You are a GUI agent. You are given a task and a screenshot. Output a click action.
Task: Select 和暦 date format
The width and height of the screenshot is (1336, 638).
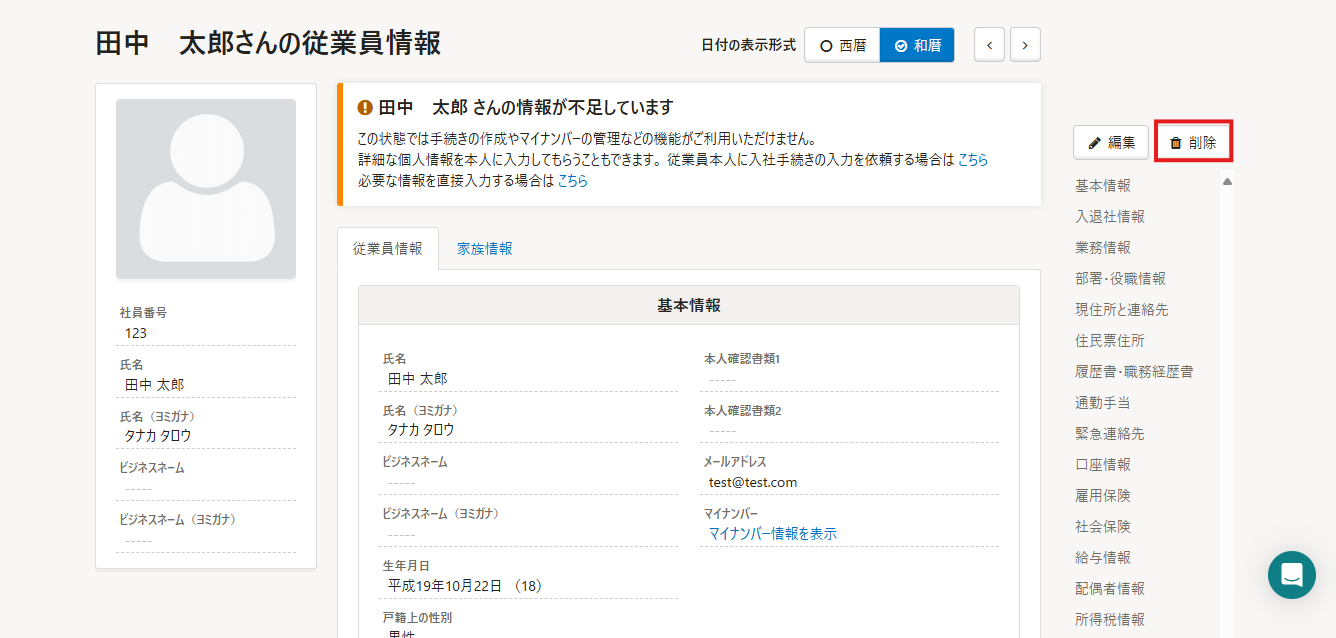(917, 45)
